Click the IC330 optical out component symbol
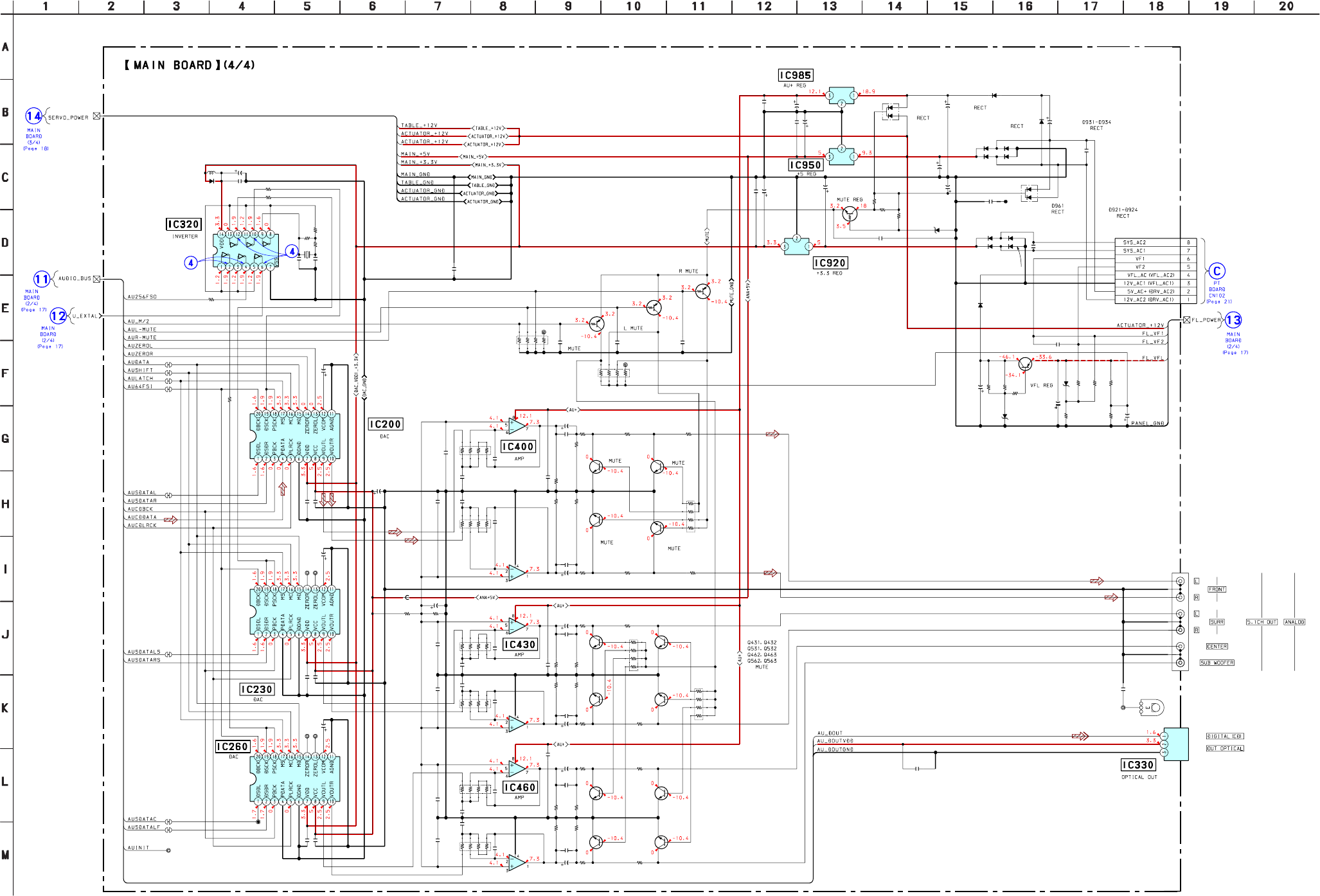The width and height of the screenshot is (1320, 896). (1175, 744)
